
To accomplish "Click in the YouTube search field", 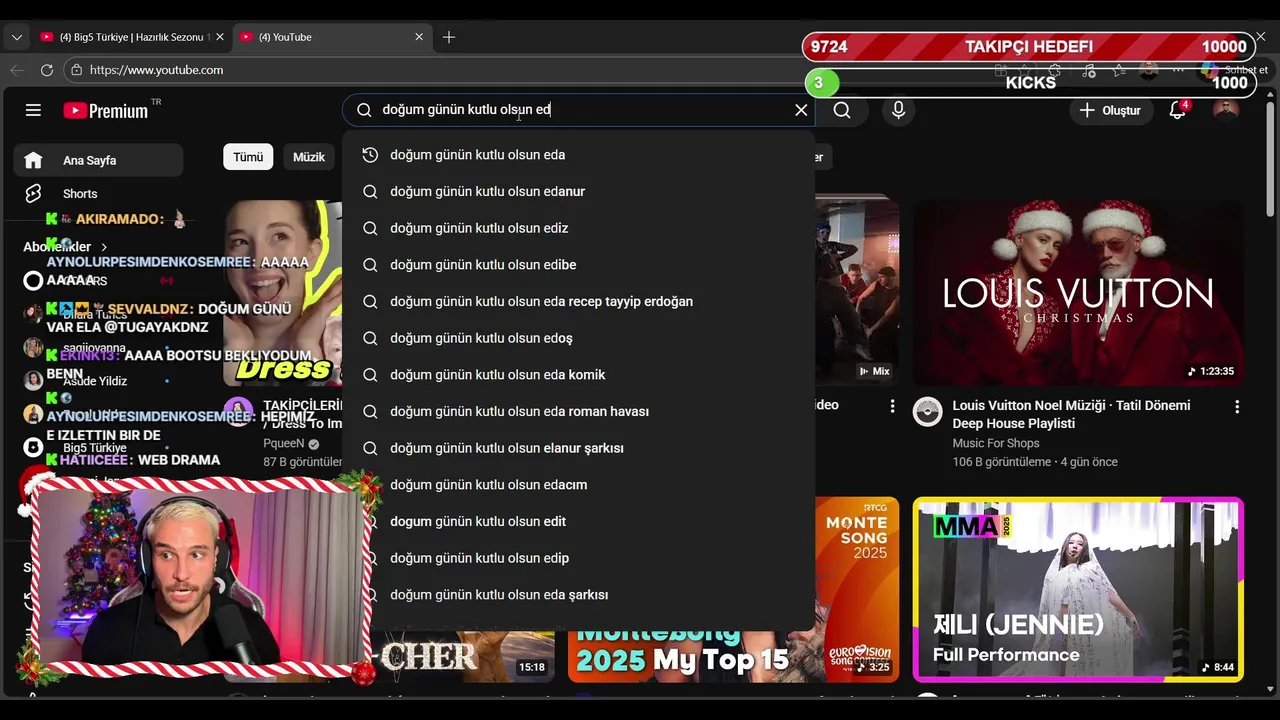I will pos(580,110).
